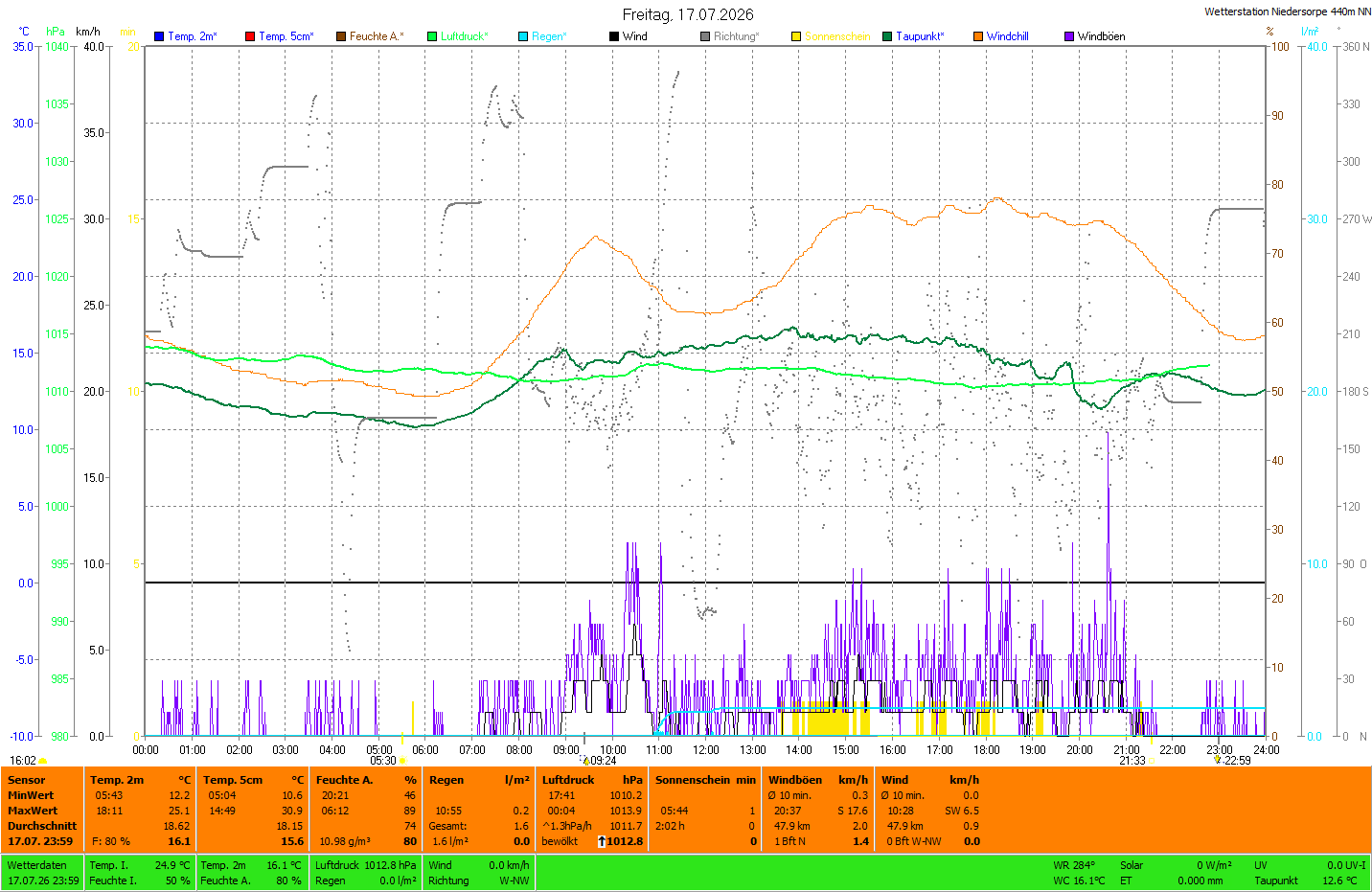Screen dimensions: 1372x892
Task: Click the orange Windchill legend square
Action: point(978,36)
